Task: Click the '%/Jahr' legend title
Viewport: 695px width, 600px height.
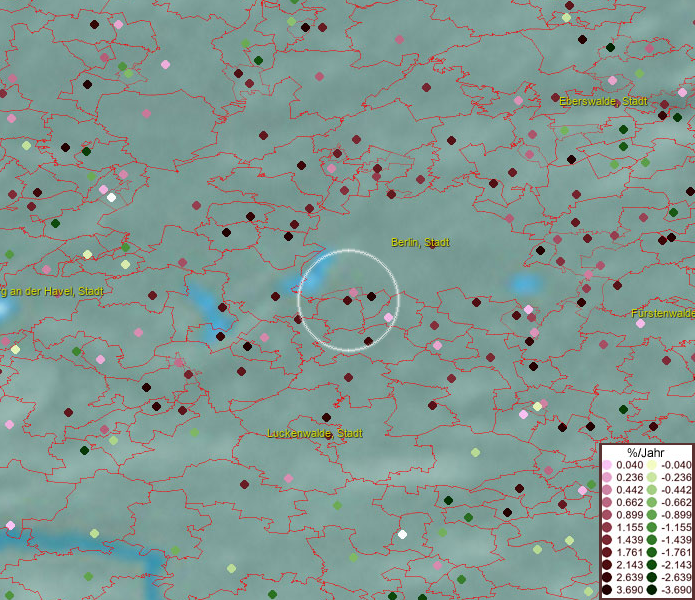Action: (x=645, y=453)
